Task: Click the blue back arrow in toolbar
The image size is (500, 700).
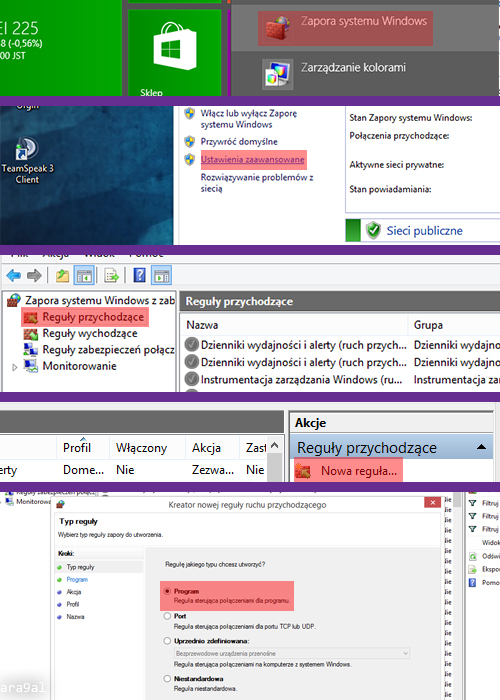Action: pyautogui.click(x=14, y=275)
